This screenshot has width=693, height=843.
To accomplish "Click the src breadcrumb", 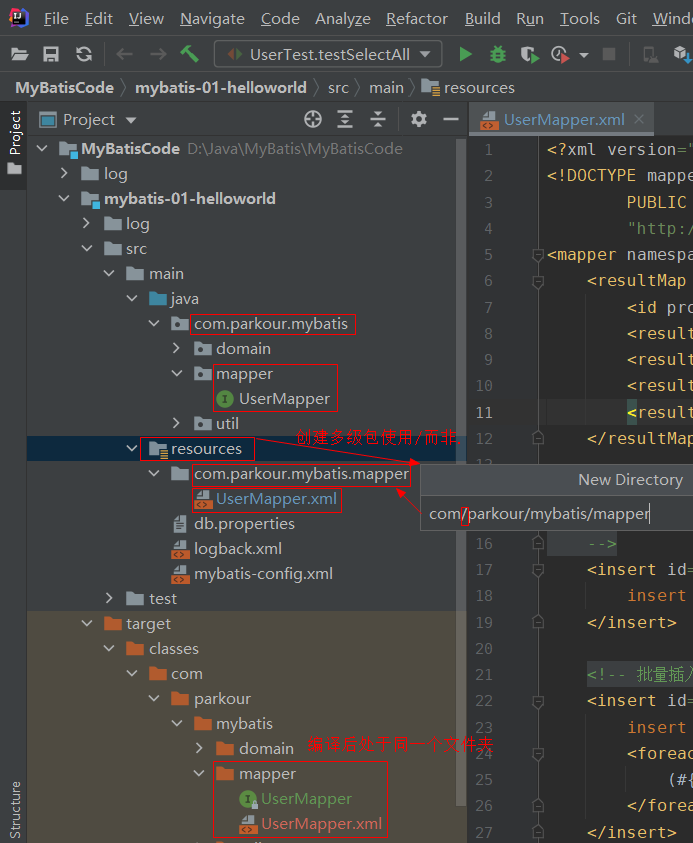I will point(338,88).
